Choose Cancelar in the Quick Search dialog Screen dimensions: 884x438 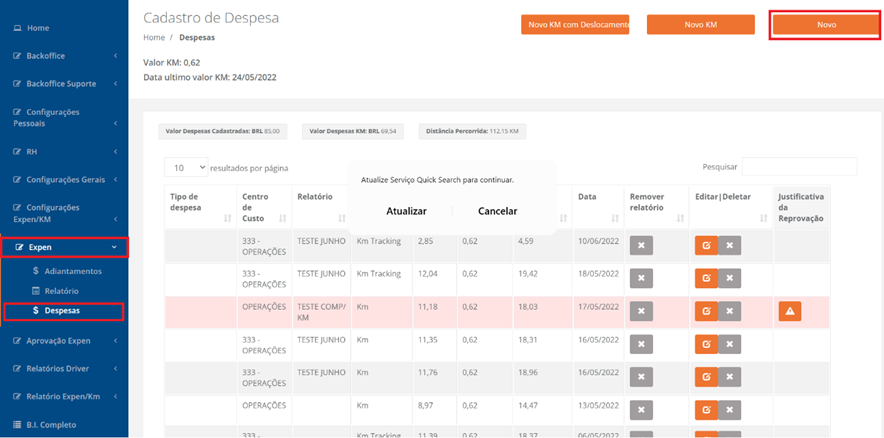pyautogui.click(x=497, y=211)
